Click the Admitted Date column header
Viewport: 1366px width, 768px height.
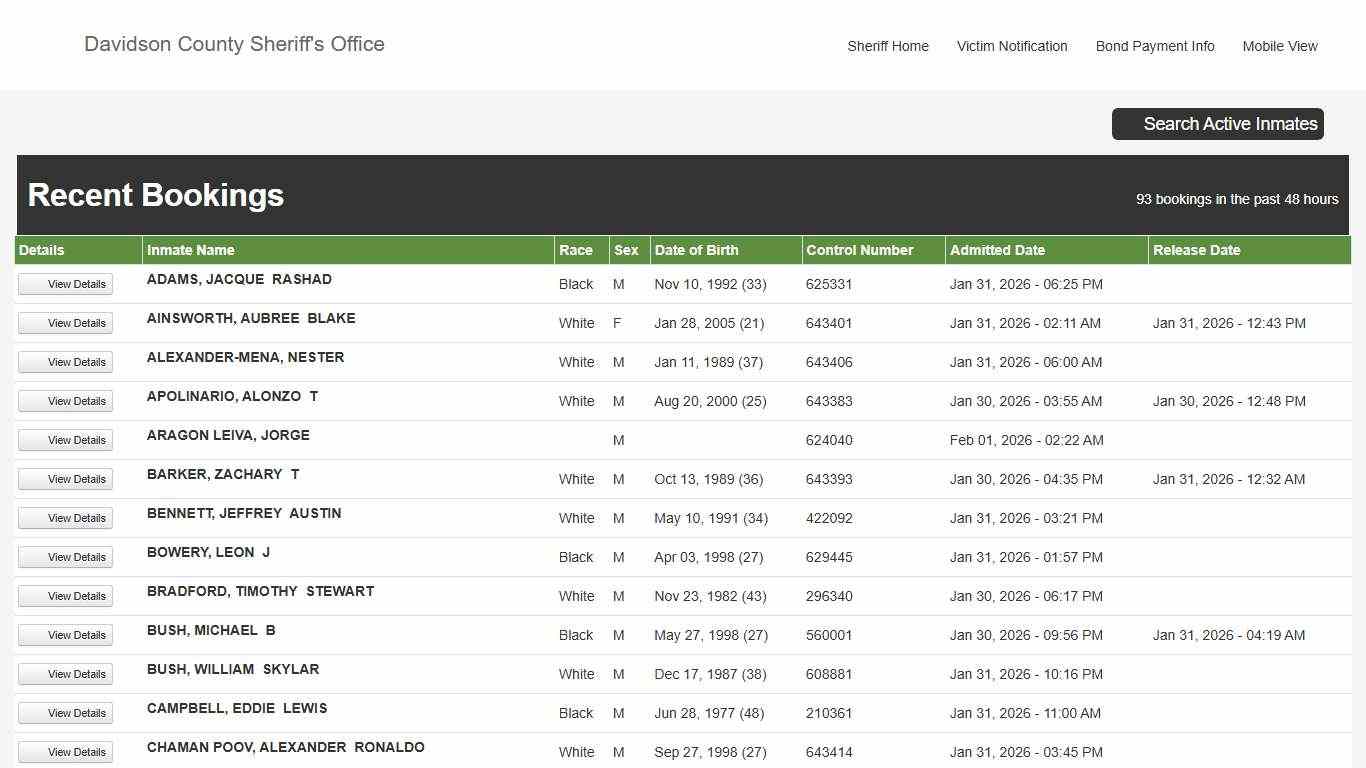[997, 250]
